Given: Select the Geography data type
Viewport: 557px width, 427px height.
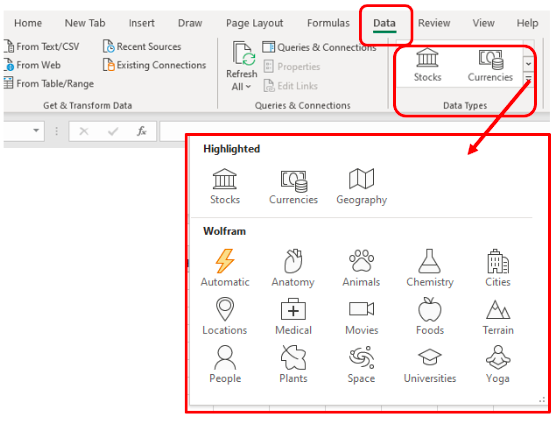Looking at the screenshot, I should [361, 187].
